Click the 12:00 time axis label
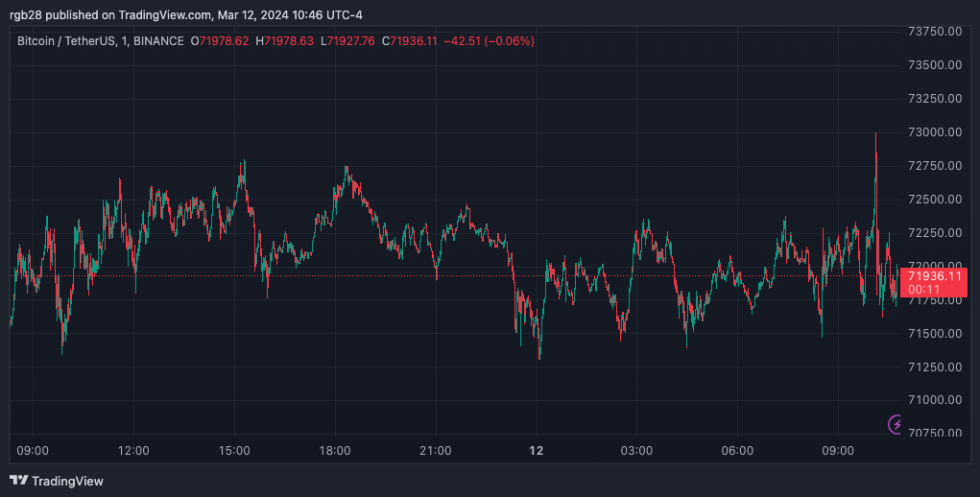This screenshot has height=497, width=980. click(x=133, y=451)
